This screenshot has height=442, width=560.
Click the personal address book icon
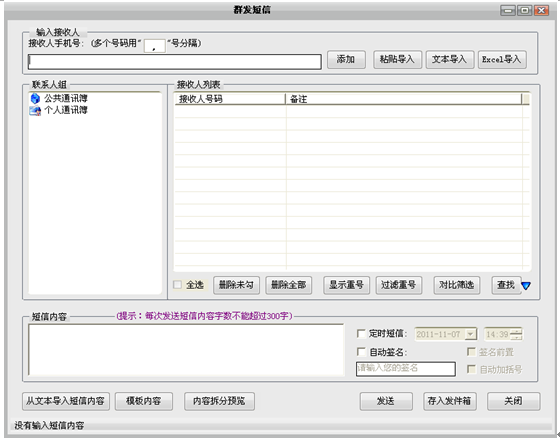tap(35, 110)
